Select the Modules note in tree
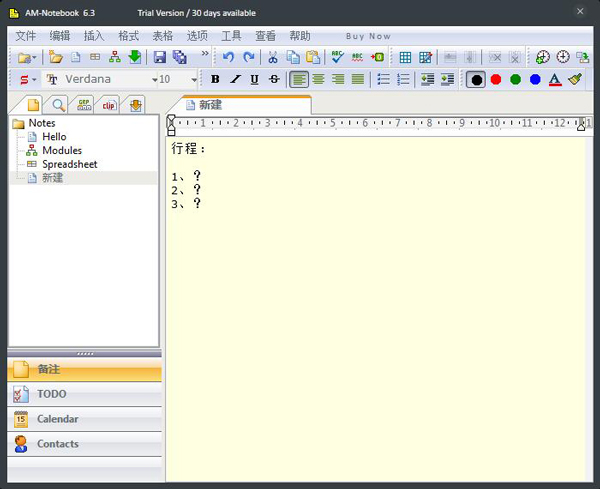This screenshot has height=489, width=600. 62,150
